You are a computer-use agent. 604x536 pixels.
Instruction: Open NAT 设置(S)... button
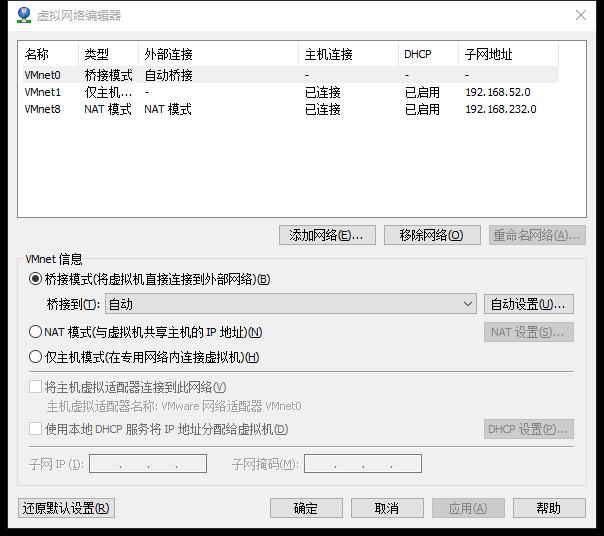tap(528, 332)
